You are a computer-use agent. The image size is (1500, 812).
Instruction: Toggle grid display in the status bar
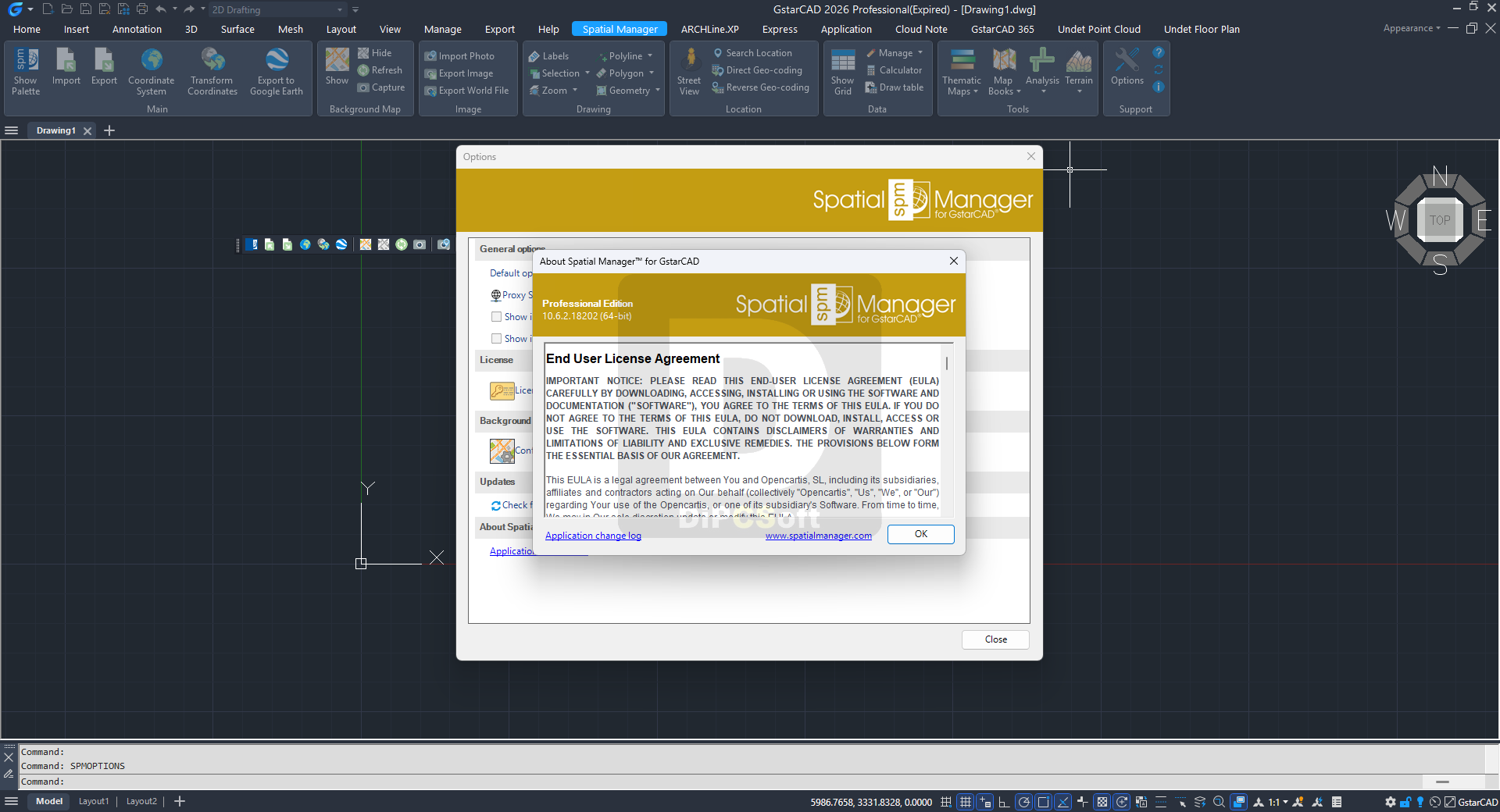coord(966,802)
